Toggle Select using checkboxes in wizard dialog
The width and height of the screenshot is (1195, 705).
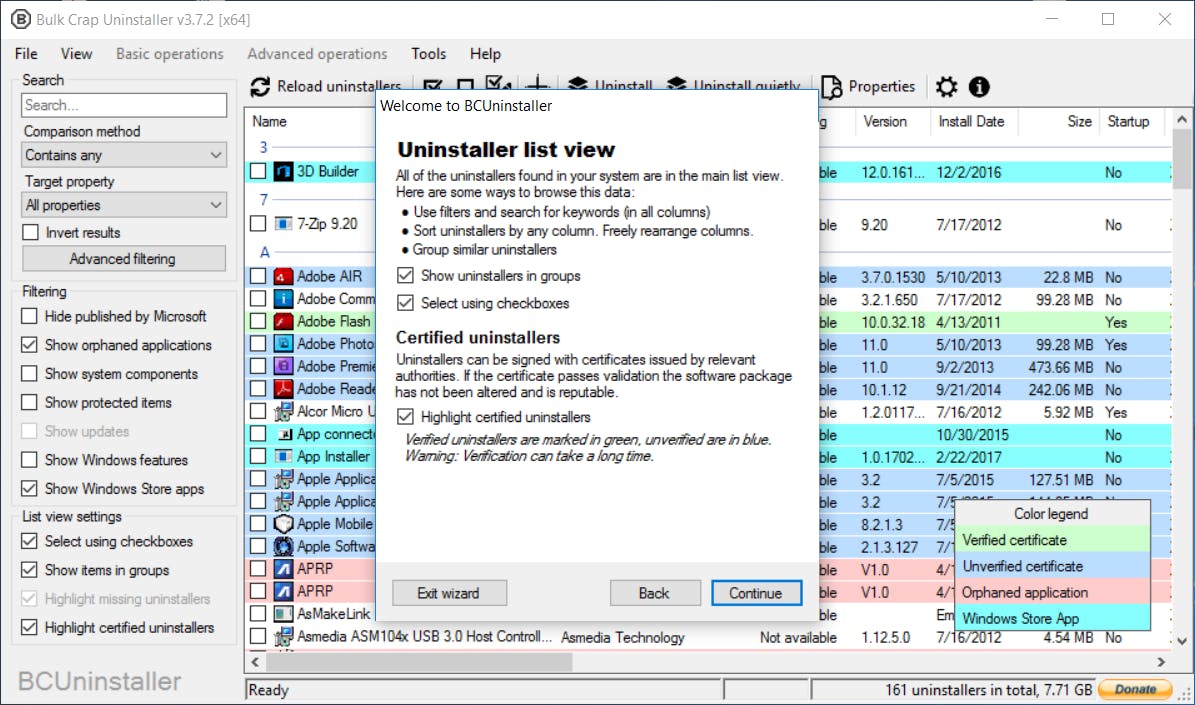click(405, 303)
